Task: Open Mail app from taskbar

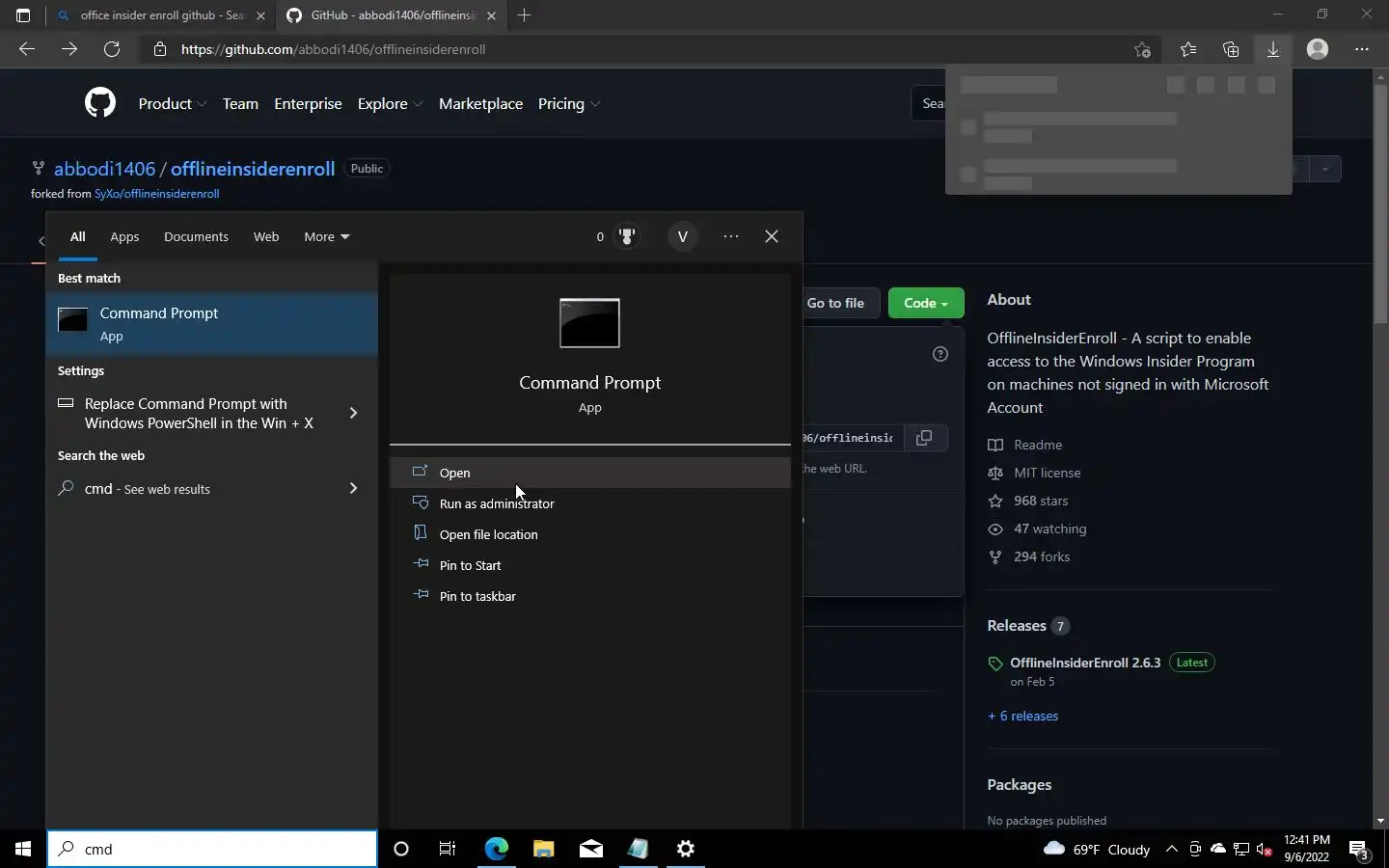Action: tap(590, 849)
